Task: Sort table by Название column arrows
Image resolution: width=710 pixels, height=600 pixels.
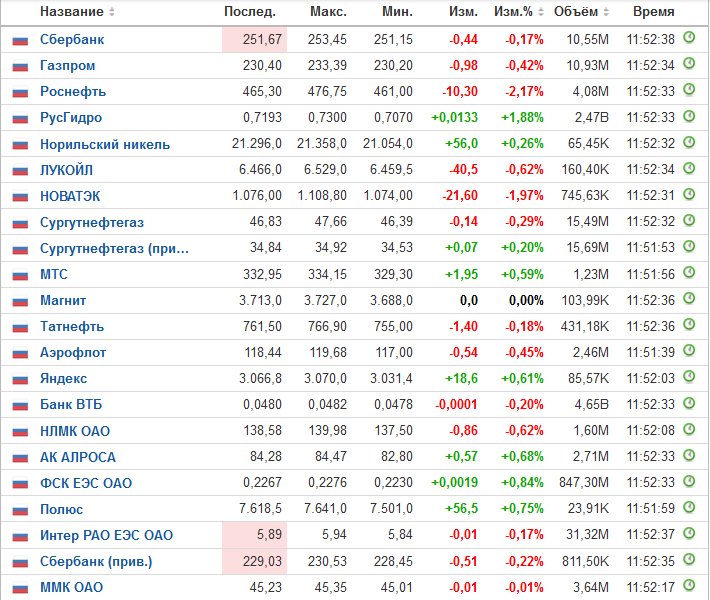Action: point(112,12)
